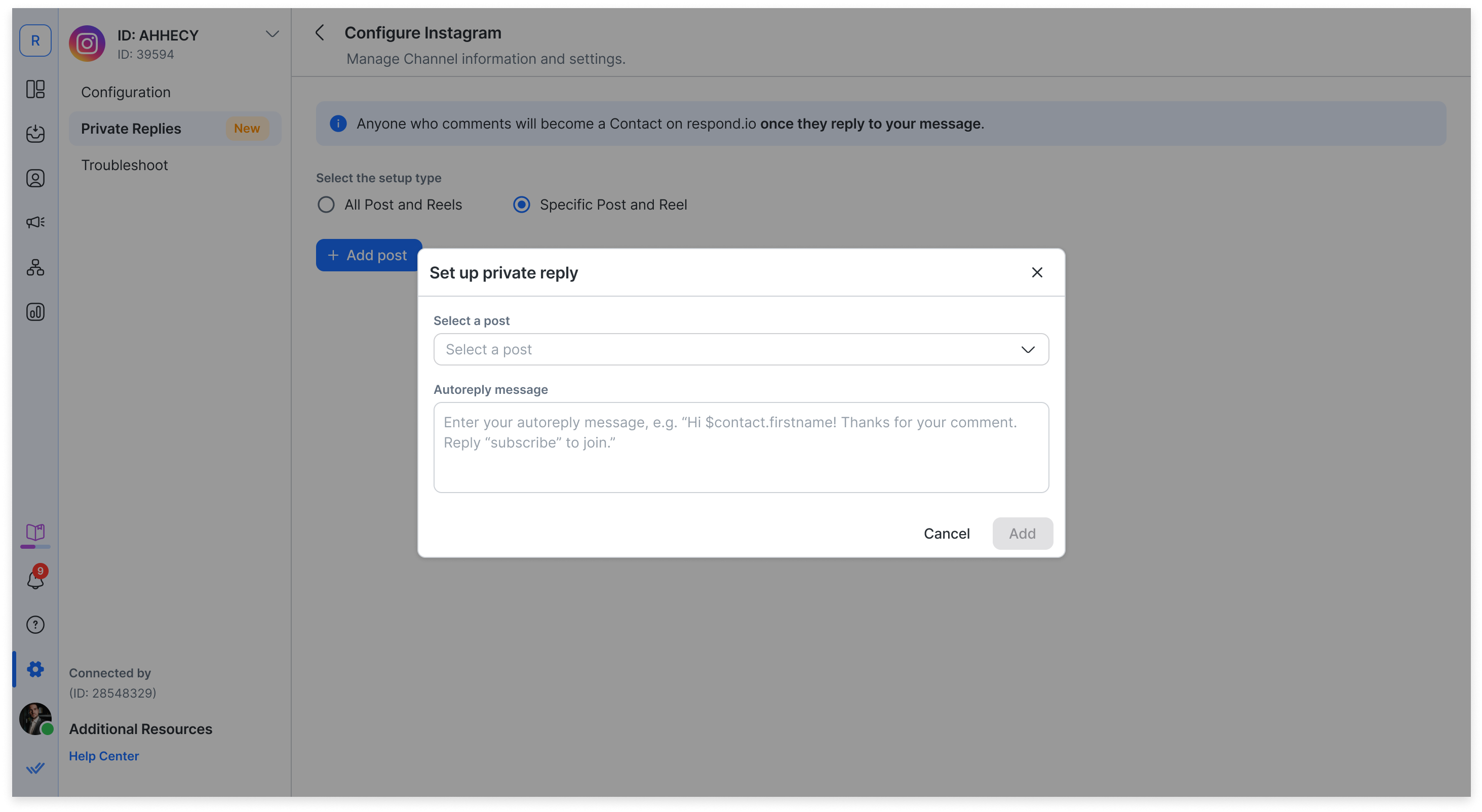Viewport: 1482px width, 812px height.
Task: Click the Cancel button in dialog
Action: (947, 534)
